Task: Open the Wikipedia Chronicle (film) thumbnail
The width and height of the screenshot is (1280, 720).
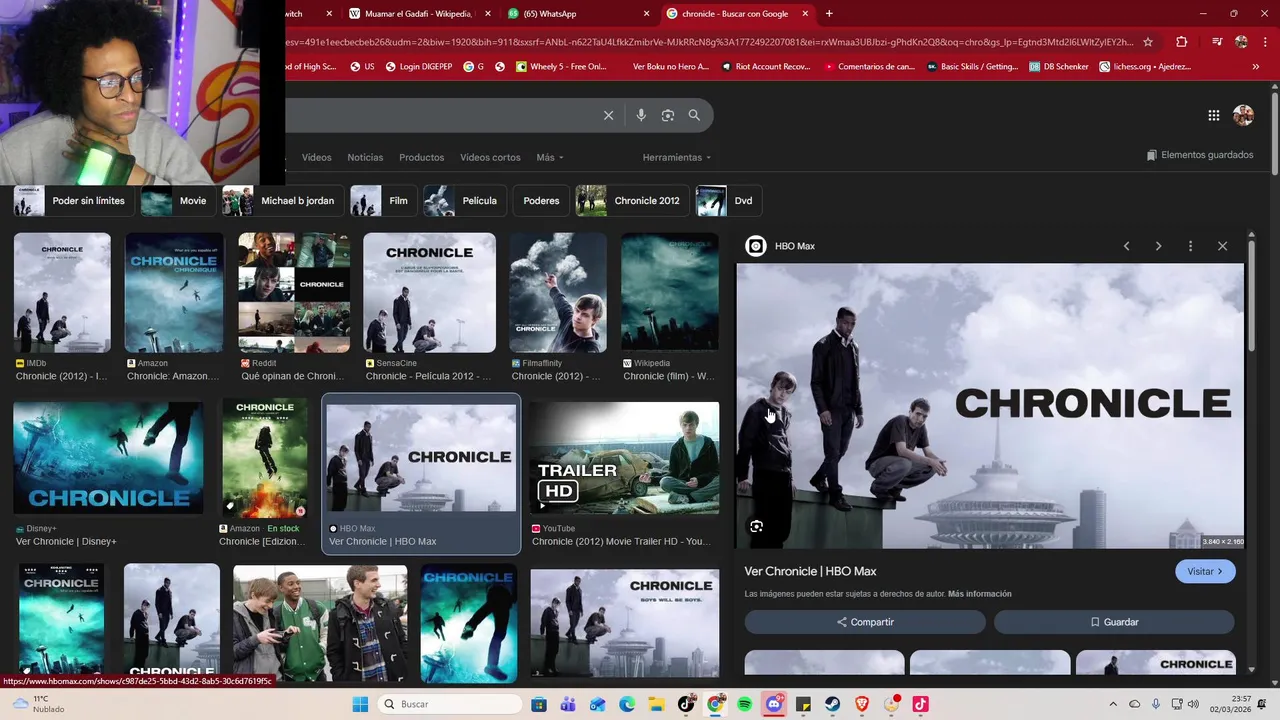Action: [x=670, y=293]
